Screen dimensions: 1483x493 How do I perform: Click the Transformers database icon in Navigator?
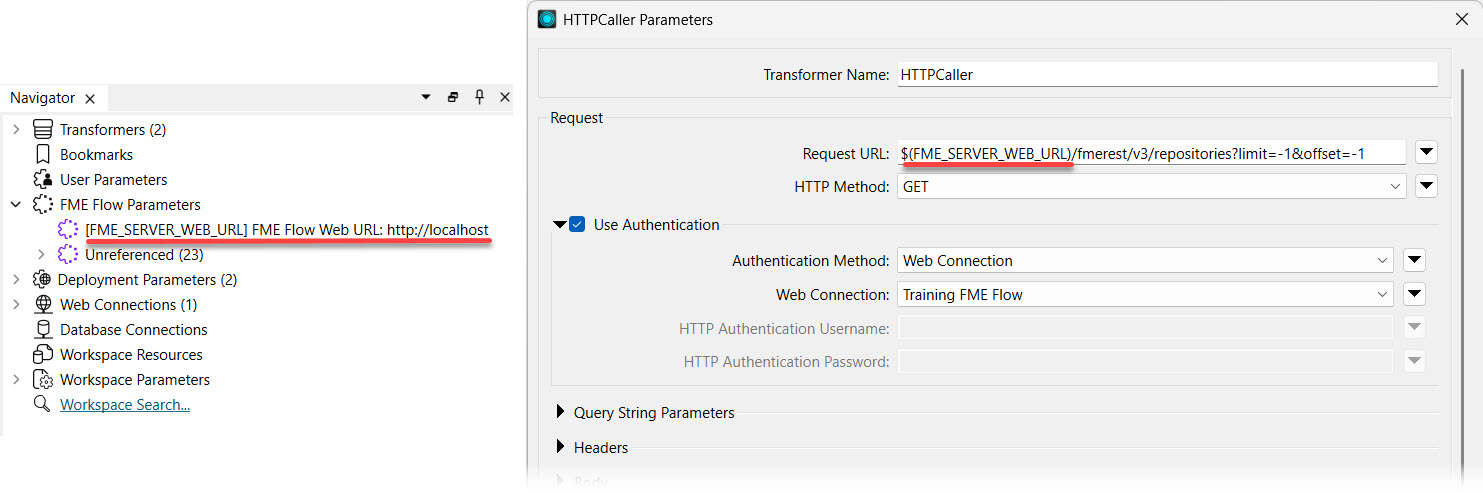(x=42, y=130)
